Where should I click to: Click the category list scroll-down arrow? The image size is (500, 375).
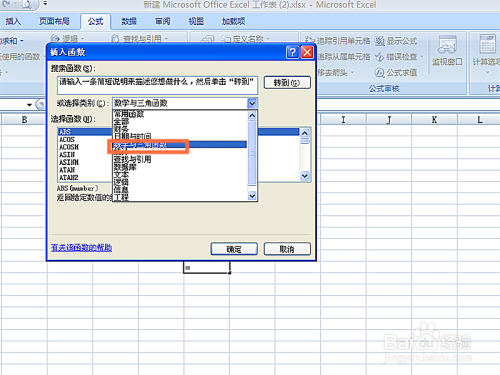tap(252, 196)
